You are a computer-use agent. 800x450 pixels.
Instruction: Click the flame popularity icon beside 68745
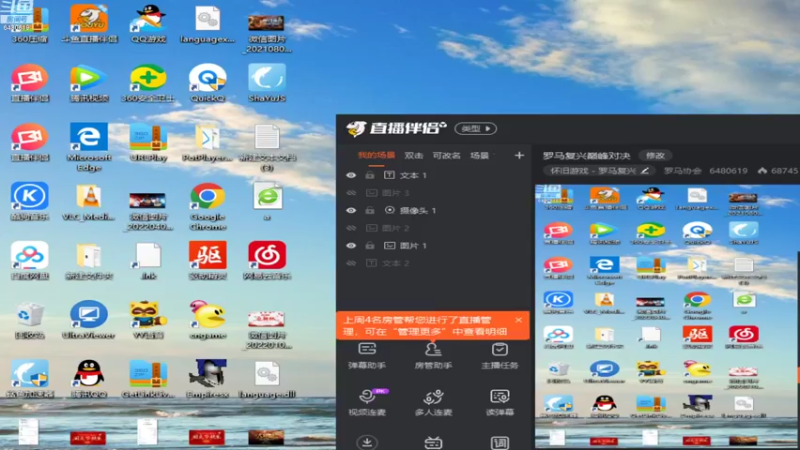pyautogui.click(x=762, y=170)
